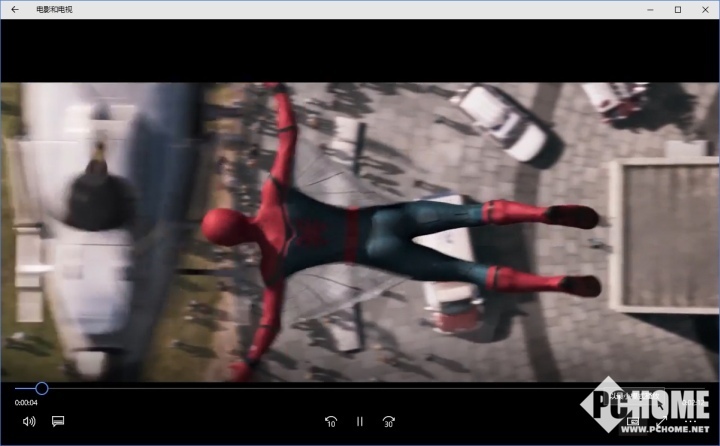Open the more options ellipsis menu
This screenshot has width=720, height=446.
tap(691, 422)
